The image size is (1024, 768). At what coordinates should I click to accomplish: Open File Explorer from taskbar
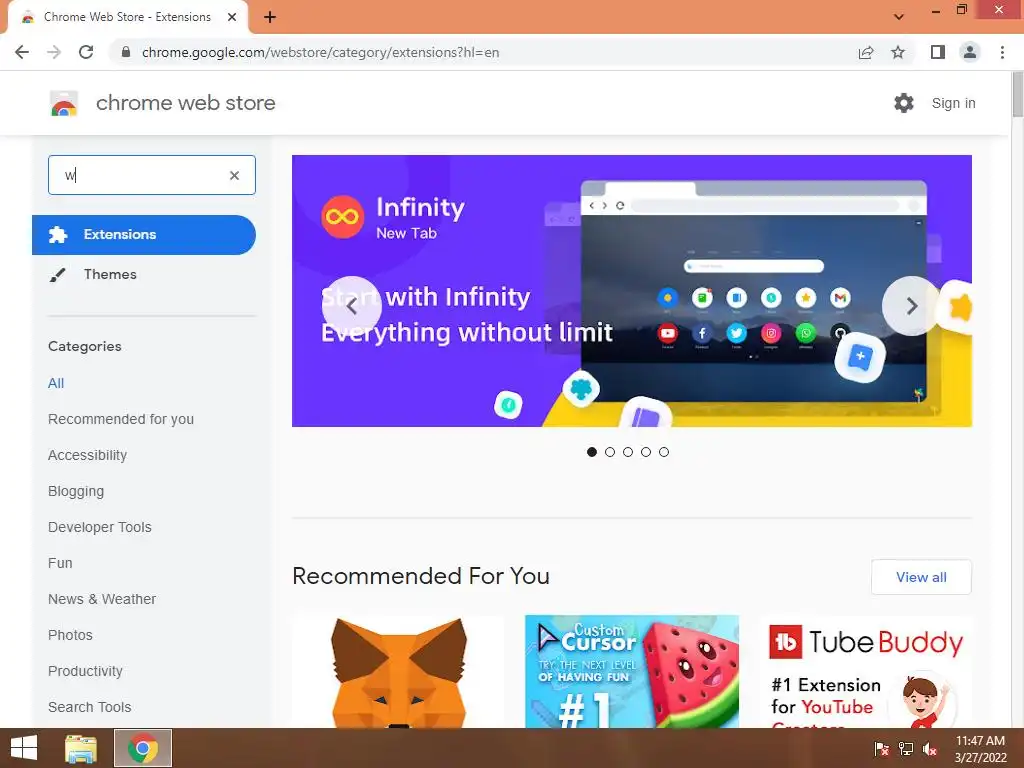point(81,748)
